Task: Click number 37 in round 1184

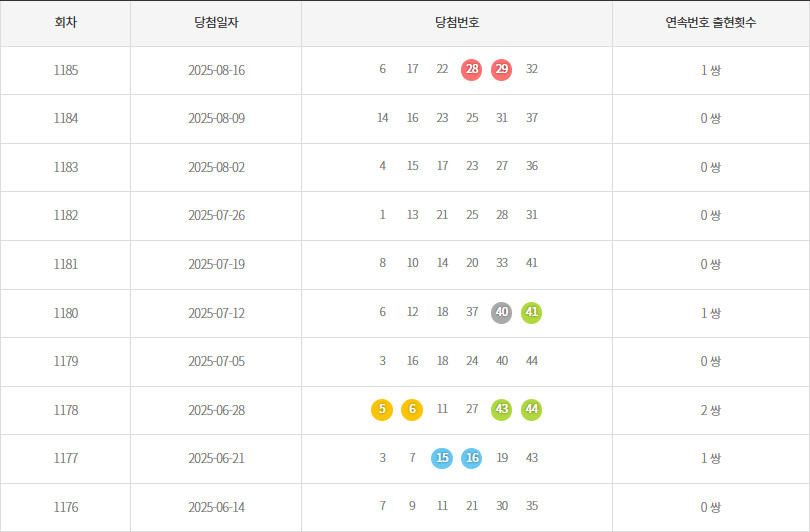Action: click(532, 118)
